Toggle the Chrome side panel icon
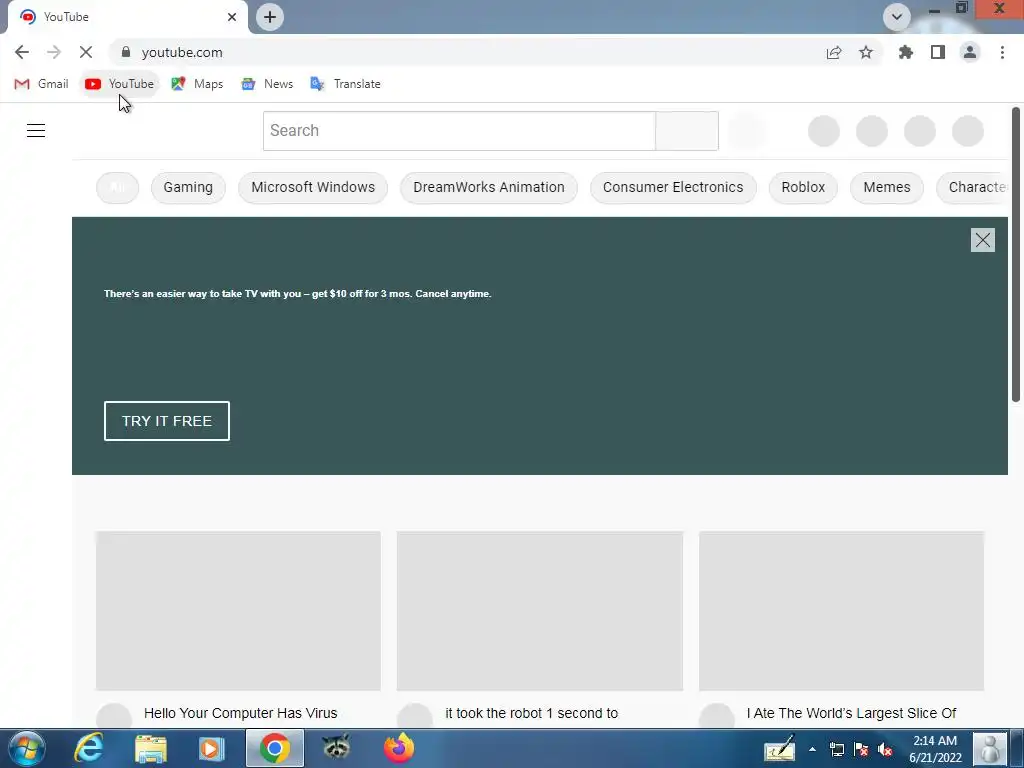This screenshot has height=768, width=1024. point(938,52)
